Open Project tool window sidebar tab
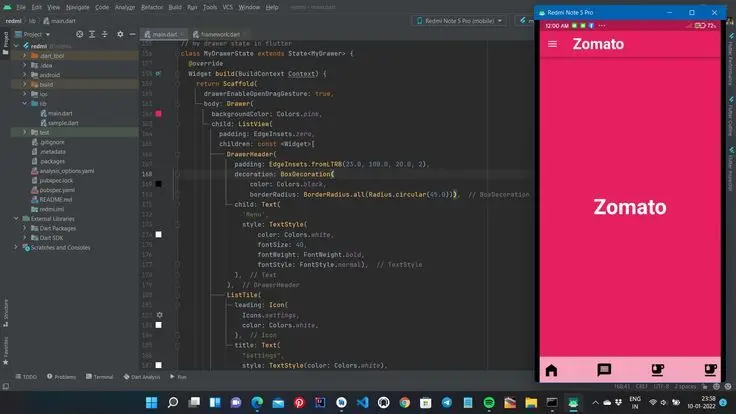Viewport: 736px width, 414px height. click(6, 43)
